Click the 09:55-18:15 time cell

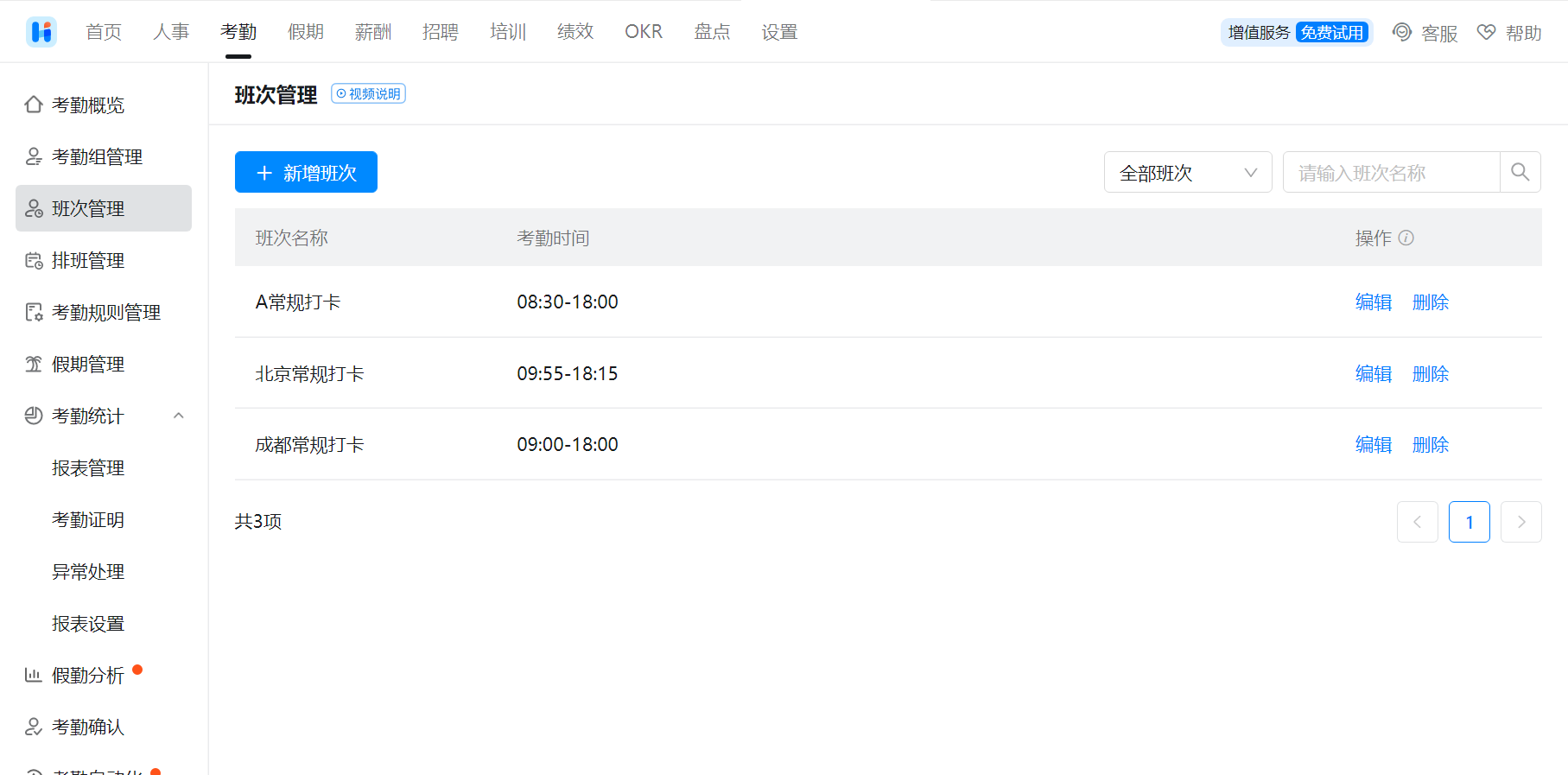pos(568,373)
